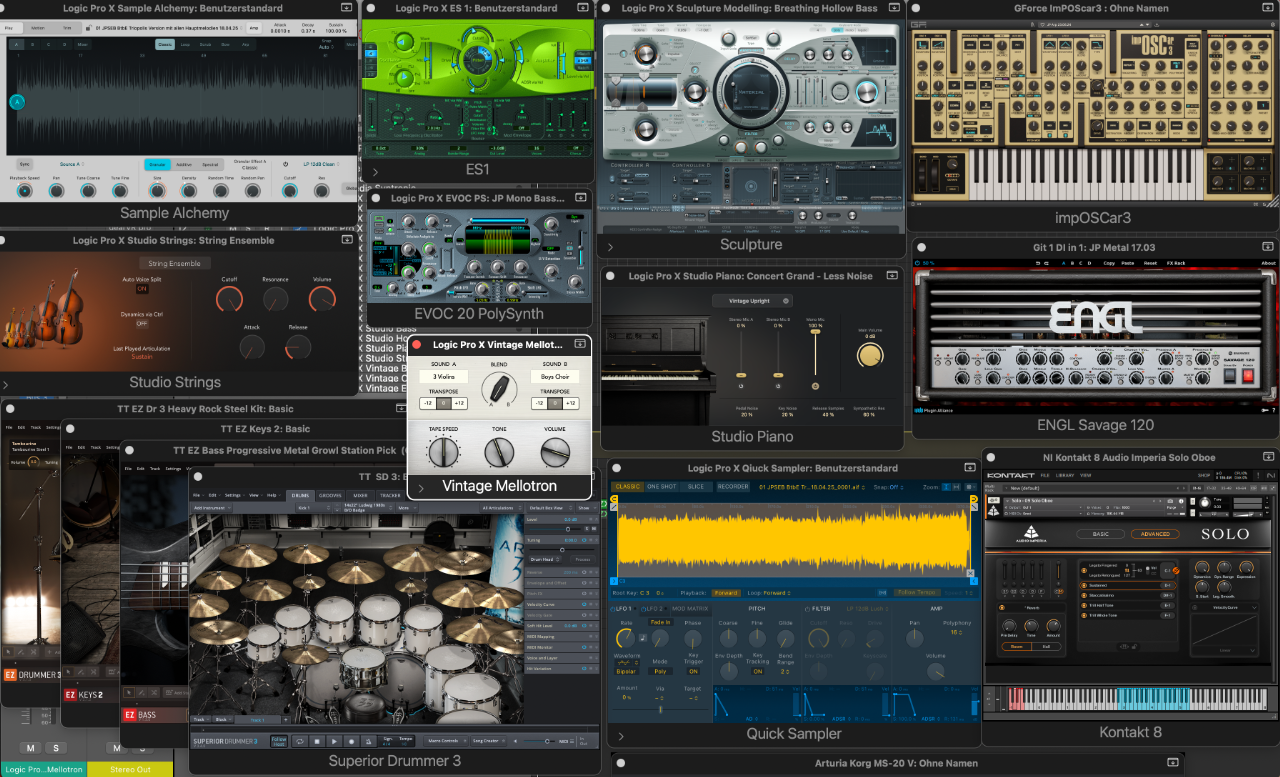The image size is (1280, 777).
Task: Toggle Follow Host in Superior Drummer 3
Action: pos(279,741)
